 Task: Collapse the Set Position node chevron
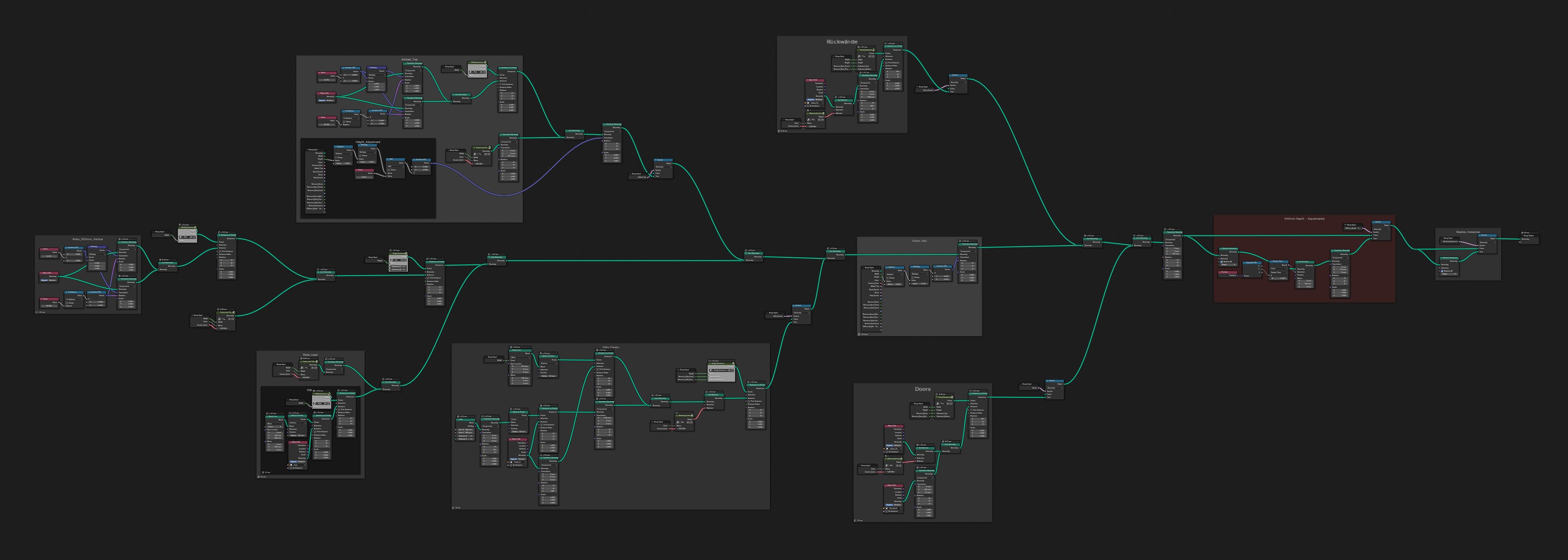point(1298,262)
